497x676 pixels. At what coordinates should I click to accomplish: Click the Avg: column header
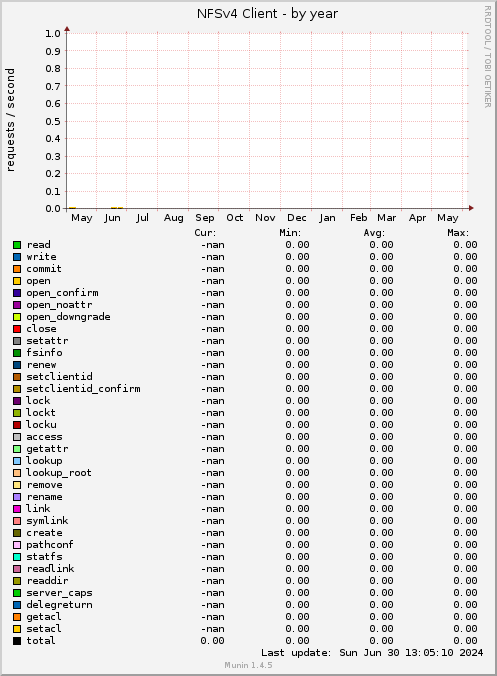click(x=374, y=233)
